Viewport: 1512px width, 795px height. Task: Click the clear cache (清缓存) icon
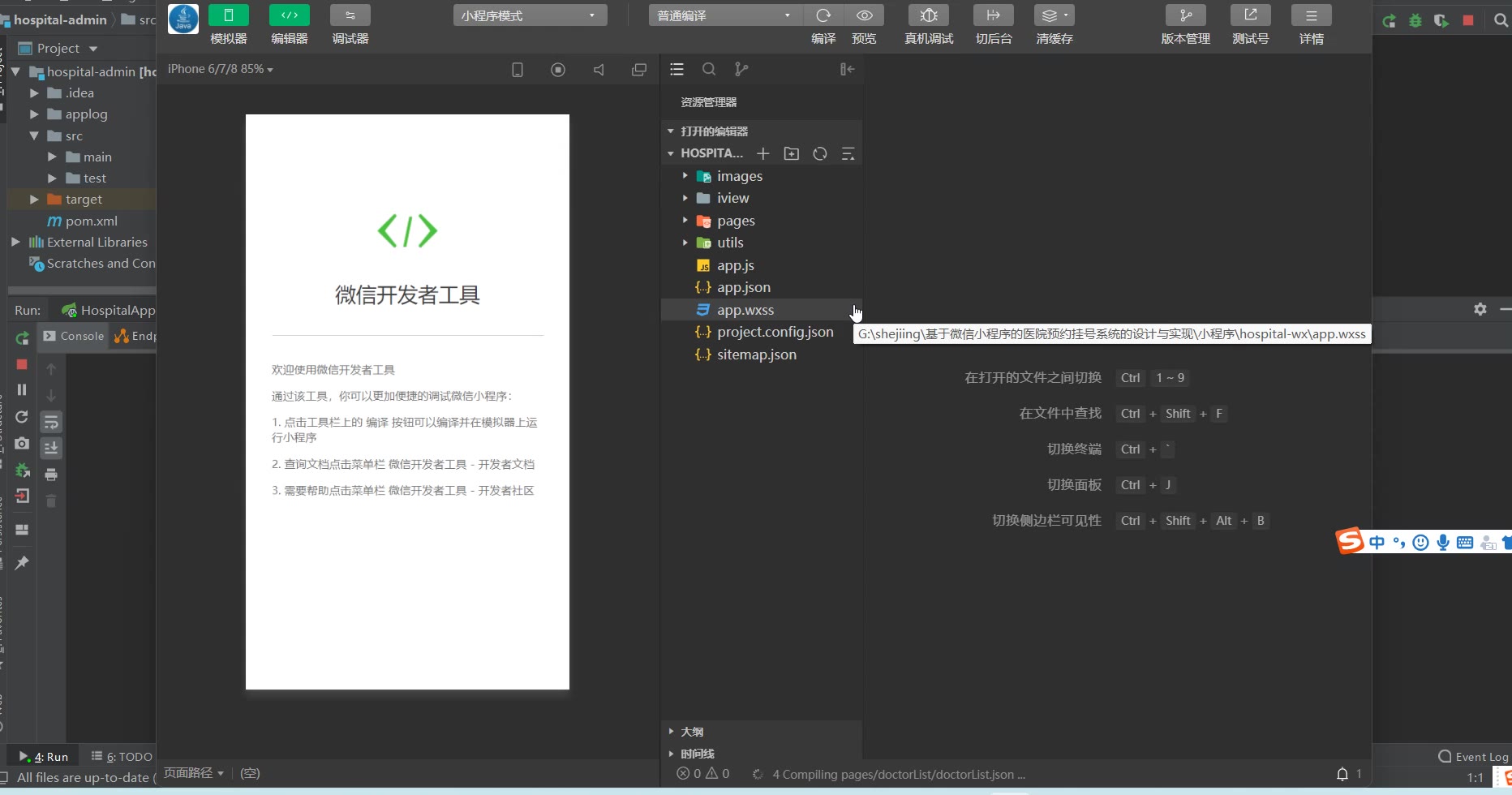tap(1054, 15)
